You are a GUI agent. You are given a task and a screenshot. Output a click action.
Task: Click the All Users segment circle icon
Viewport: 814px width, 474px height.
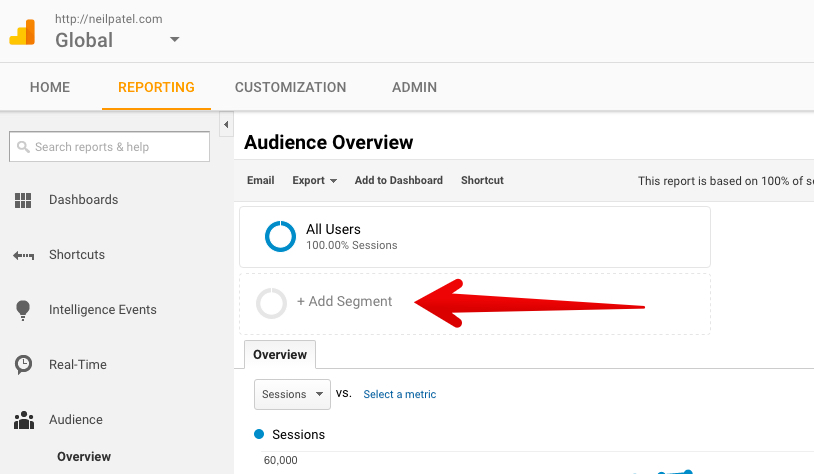(280, 237)
